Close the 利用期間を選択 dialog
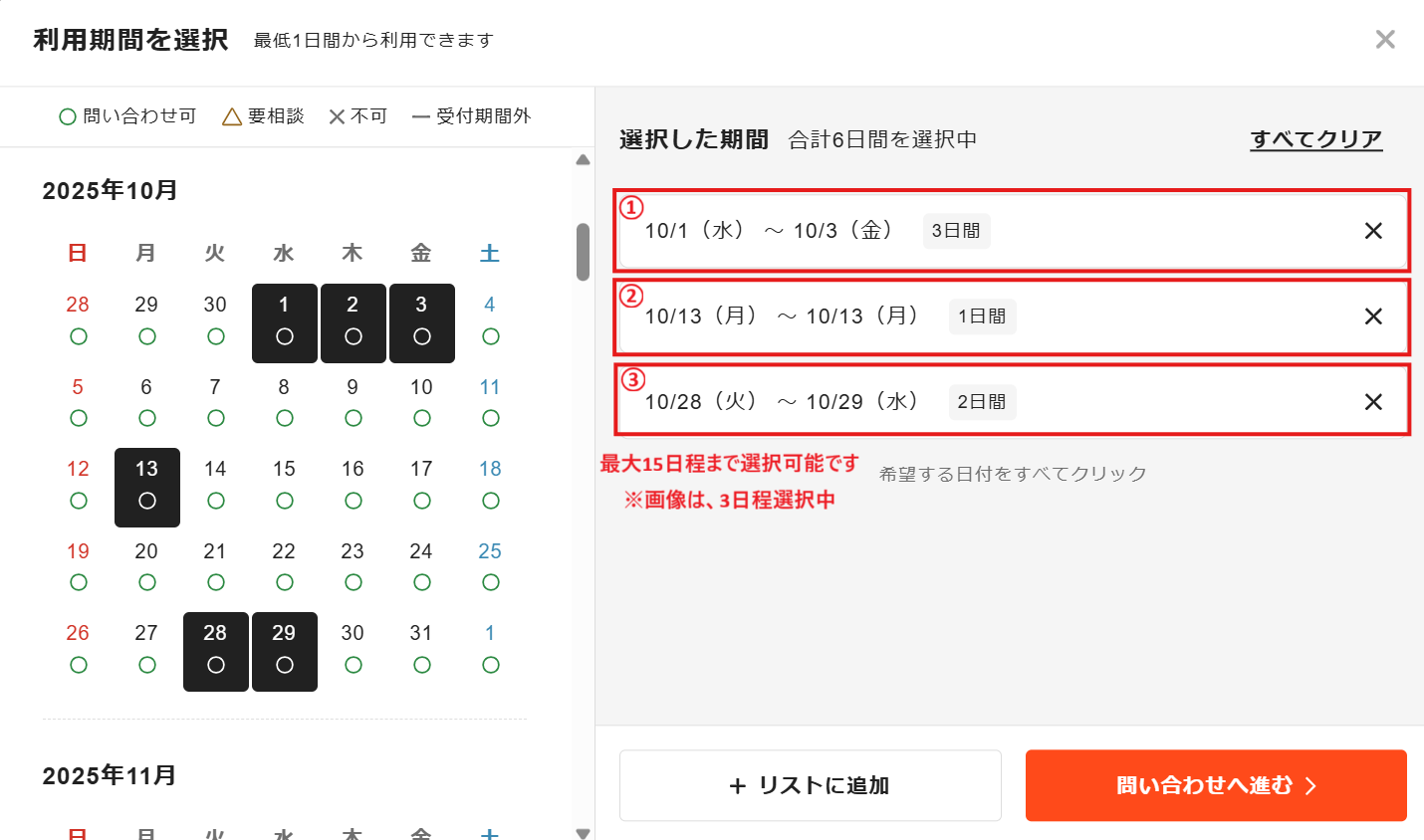 1384,40
